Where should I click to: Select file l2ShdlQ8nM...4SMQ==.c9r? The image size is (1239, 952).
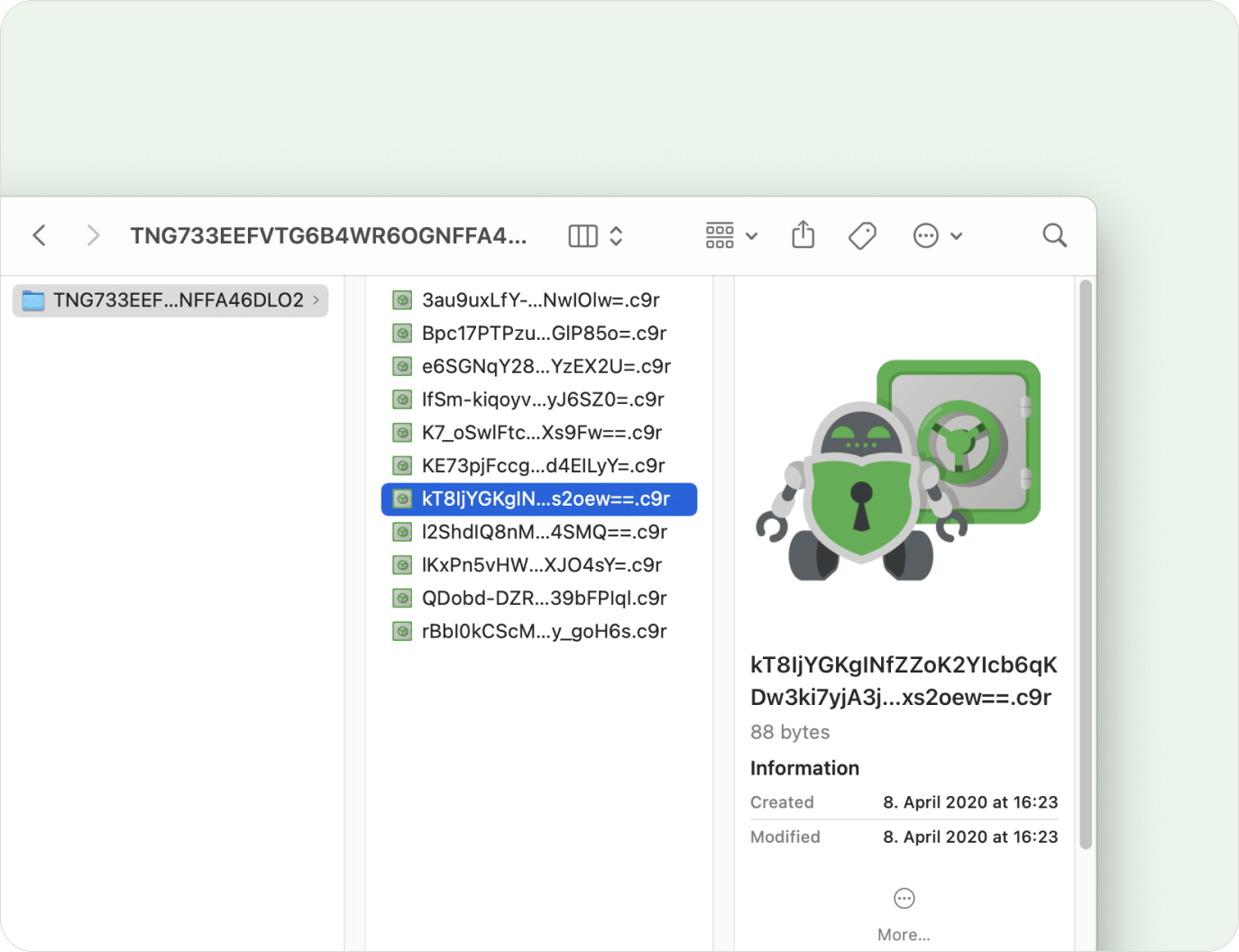tap(539, 532)
